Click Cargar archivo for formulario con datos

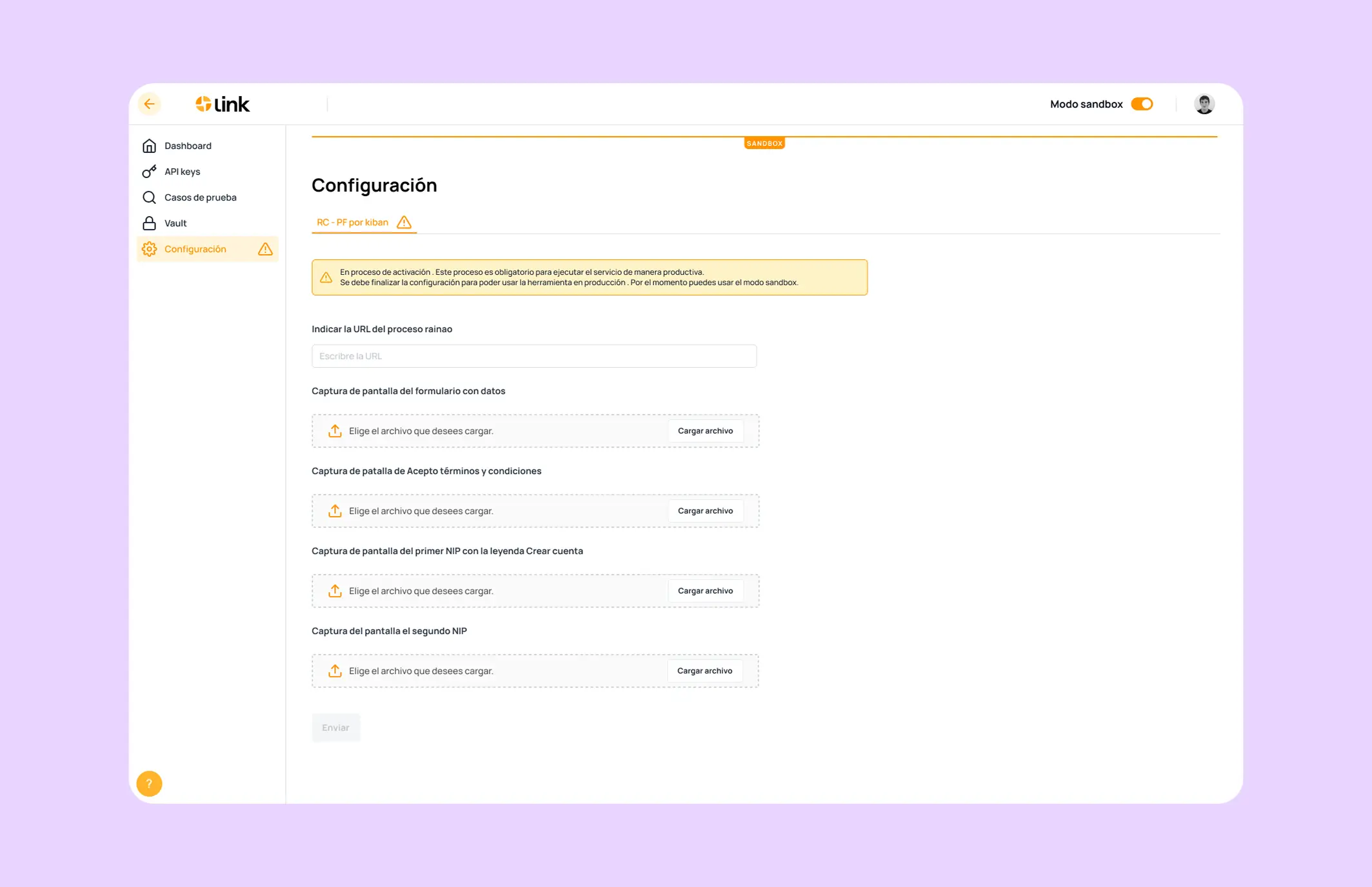pyautogui.click(x=705, y=431)
